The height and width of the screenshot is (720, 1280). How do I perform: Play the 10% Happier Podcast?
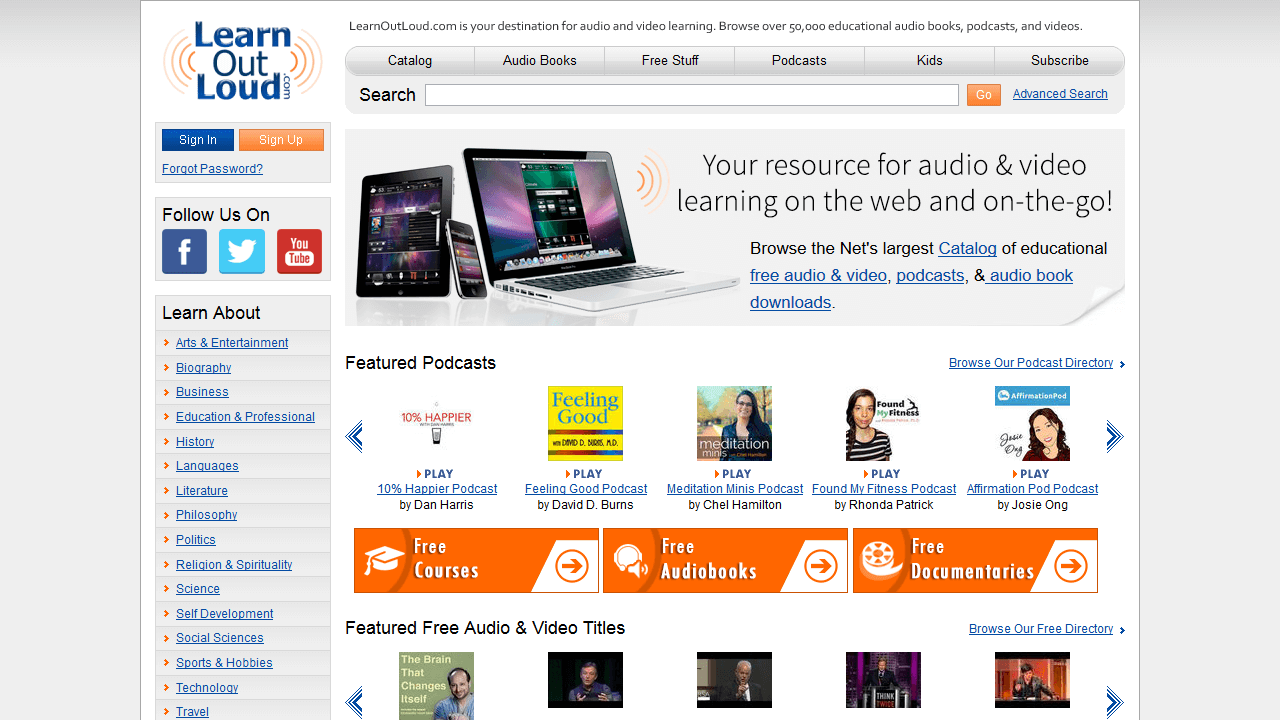(434, 474)
